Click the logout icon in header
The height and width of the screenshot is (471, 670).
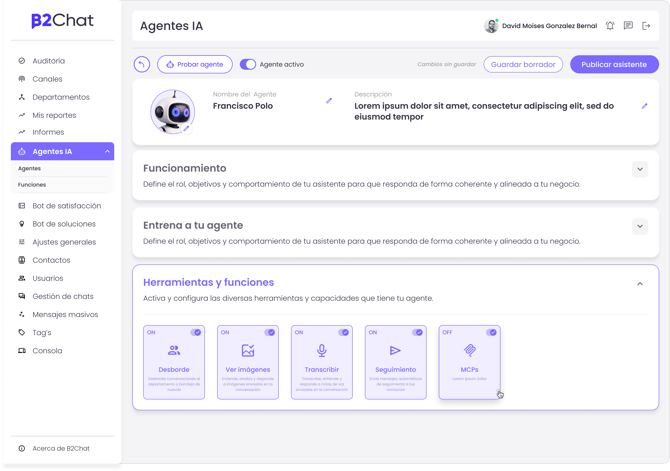(646, 26)
